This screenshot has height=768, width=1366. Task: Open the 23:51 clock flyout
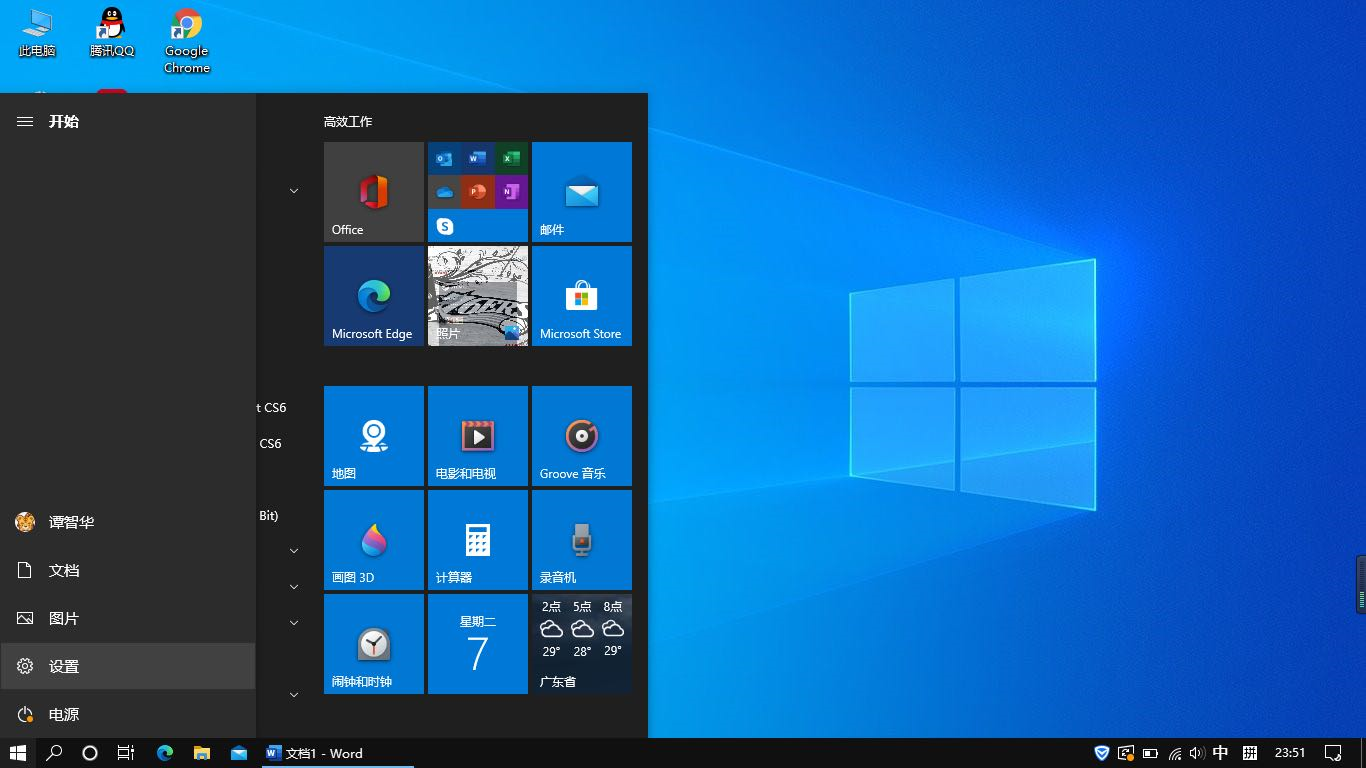[1290, 753]
